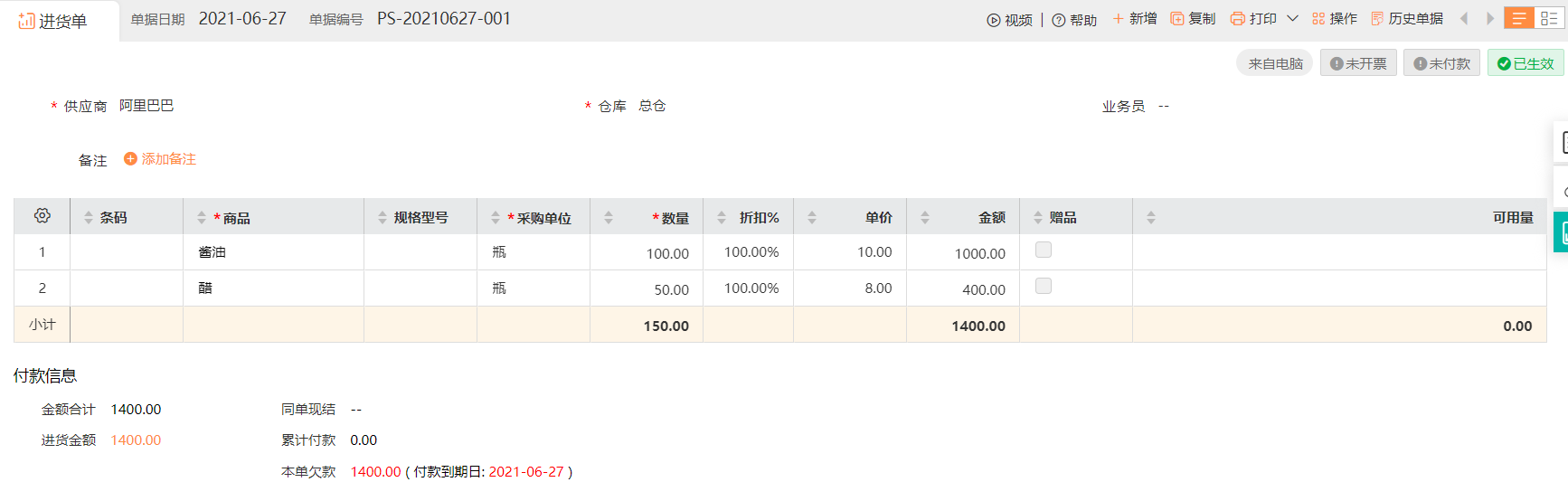Screen dimensions: 1568x501
Task: Go to the previous document arrow
Action: coord(1464,19)
